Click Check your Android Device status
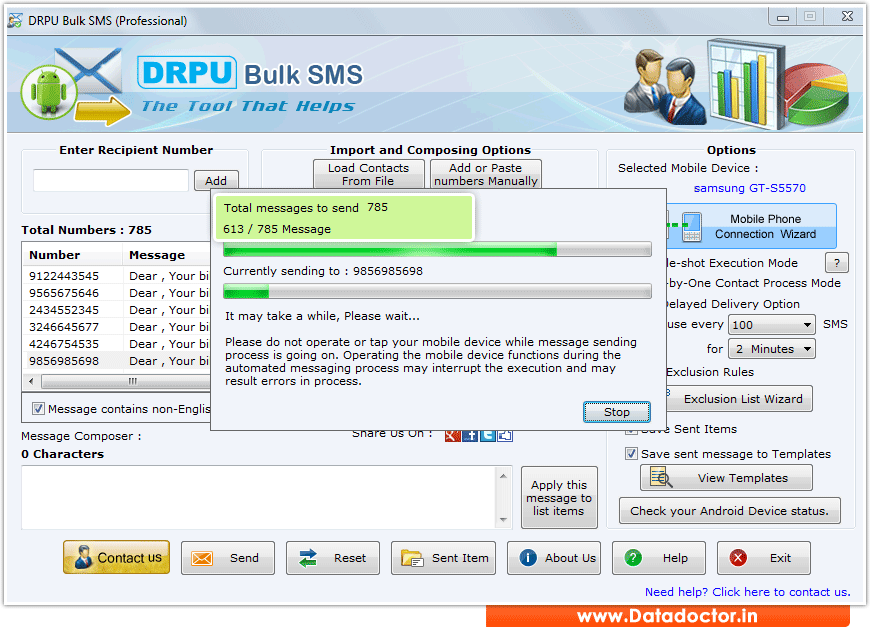This screenshot has width=870, height=627. pyautogui.click(x=730, y=511)
